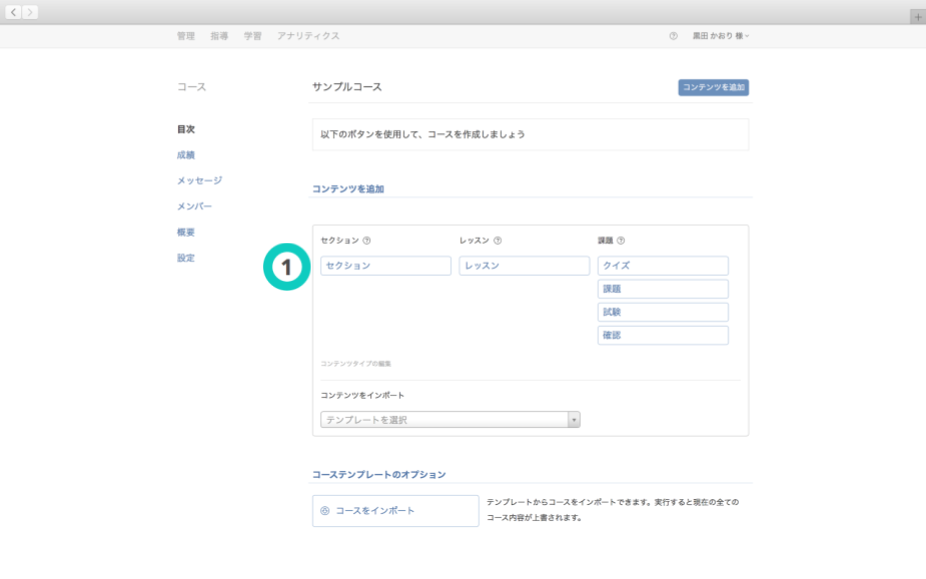Image resolution: width=926 pixels, height=579 pixels.
Task: Click help icon next to 課題 label
Action: [621, 240]
